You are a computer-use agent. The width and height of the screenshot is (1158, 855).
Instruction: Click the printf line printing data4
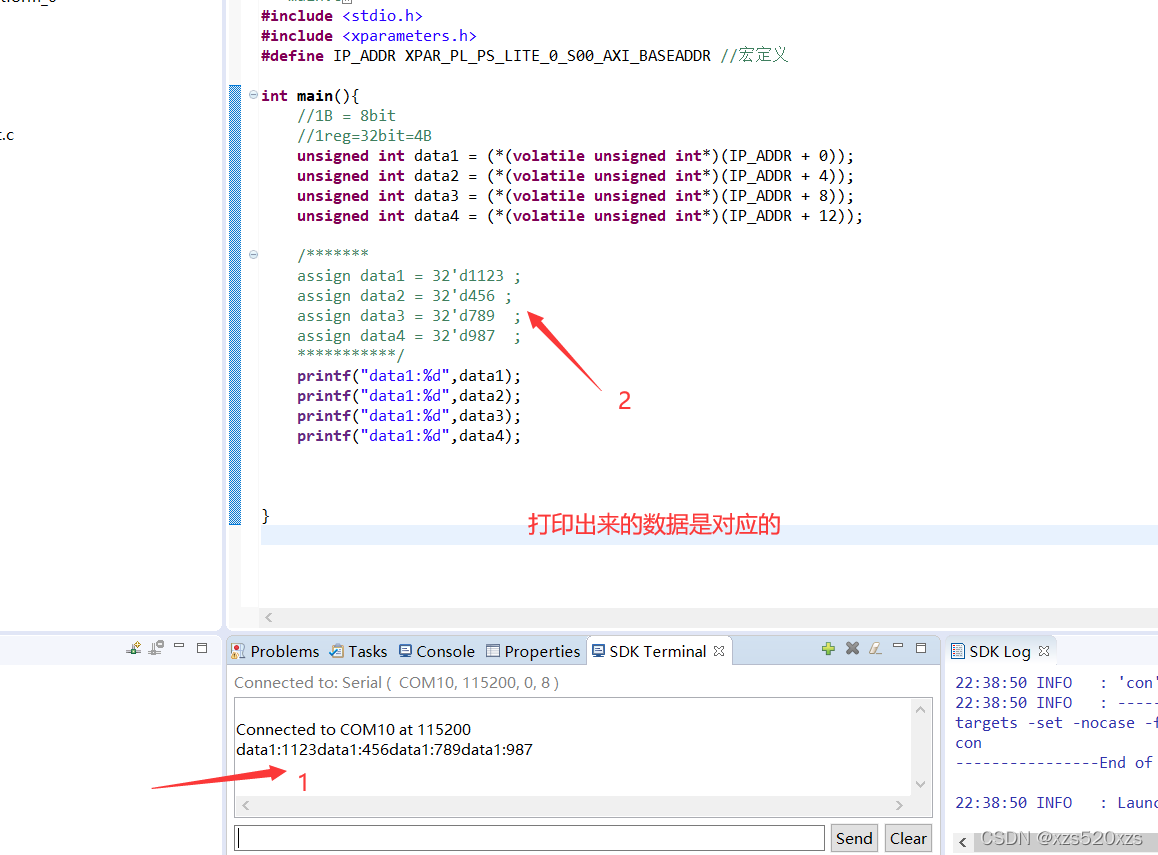tap(409, 436)
